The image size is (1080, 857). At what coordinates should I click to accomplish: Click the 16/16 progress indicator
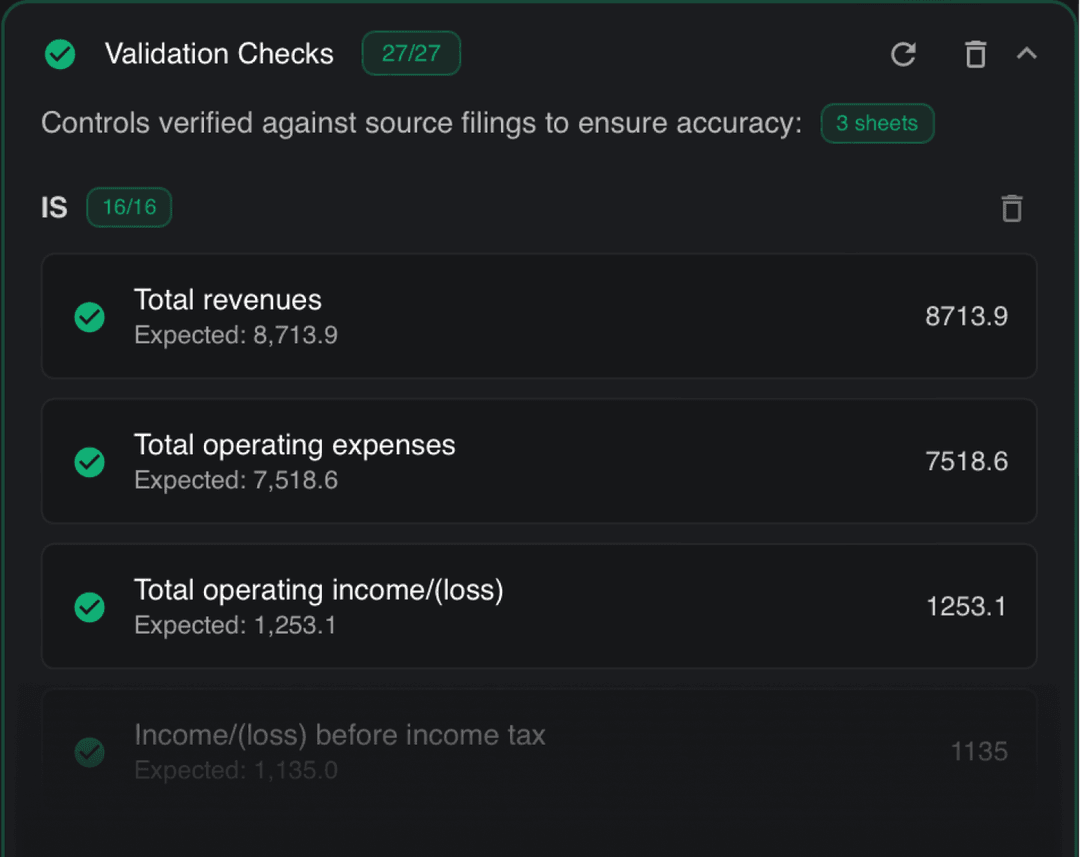(x=128, y=207)
